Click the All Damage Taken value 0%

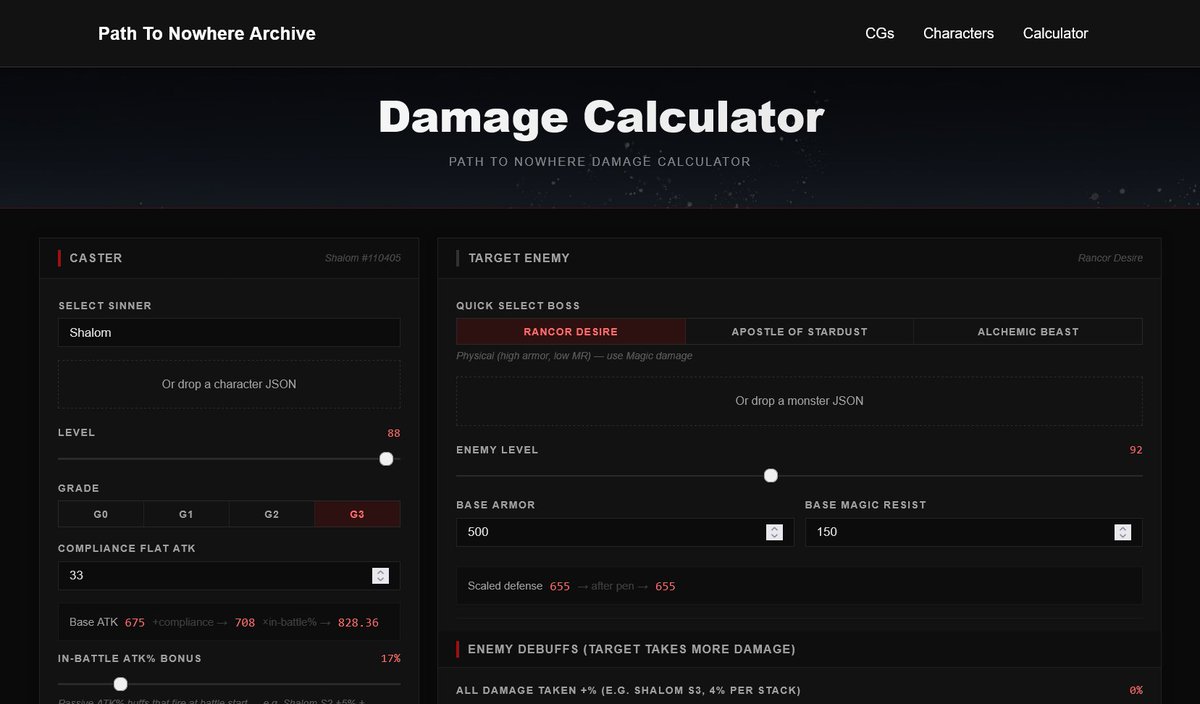pyautogui.click(x=1136, y=690)
